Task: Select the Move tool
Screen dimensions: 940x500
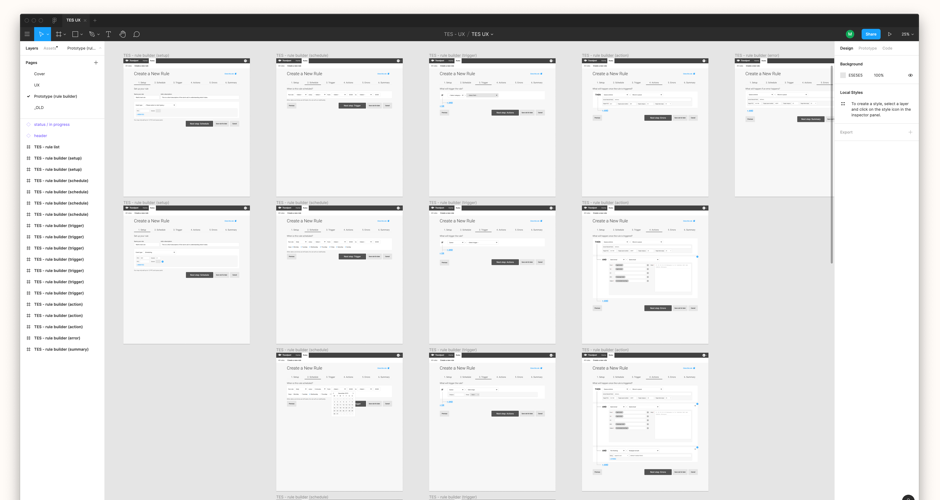Action: tap(41, 34)
